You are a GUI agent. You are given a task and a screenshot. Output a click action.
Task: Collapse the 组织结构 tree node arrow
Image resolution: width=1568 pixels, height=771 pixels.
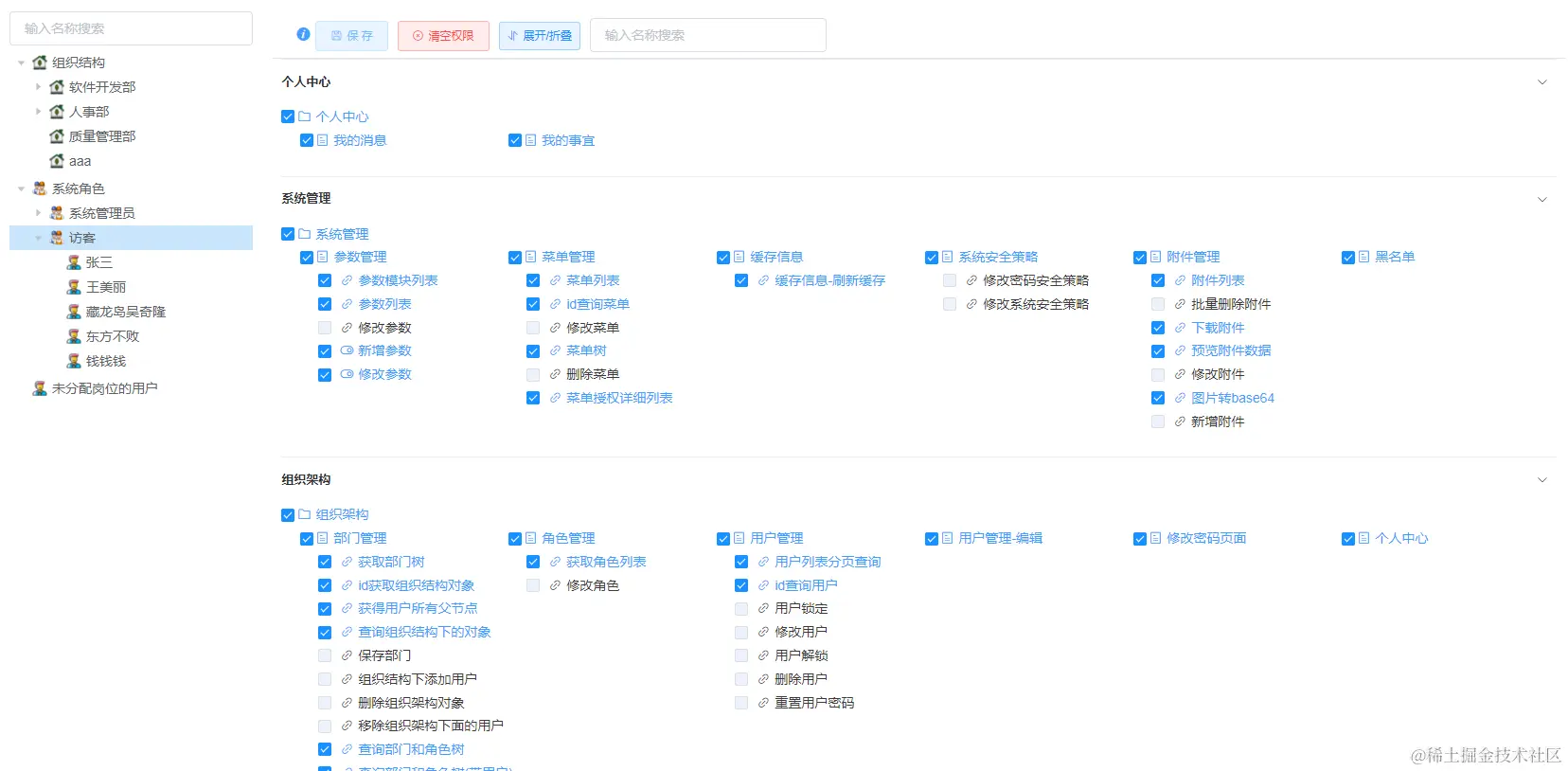pyautogui.click(x=22, y=63)
